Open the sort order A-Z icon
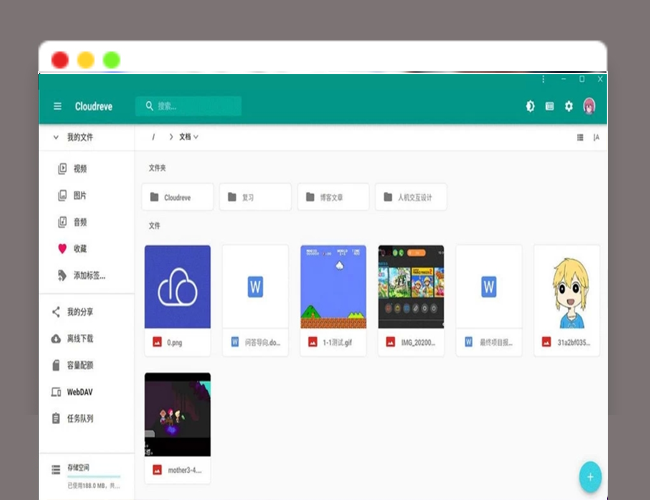Viewport: 650px width, 500px height. point(597,137)
